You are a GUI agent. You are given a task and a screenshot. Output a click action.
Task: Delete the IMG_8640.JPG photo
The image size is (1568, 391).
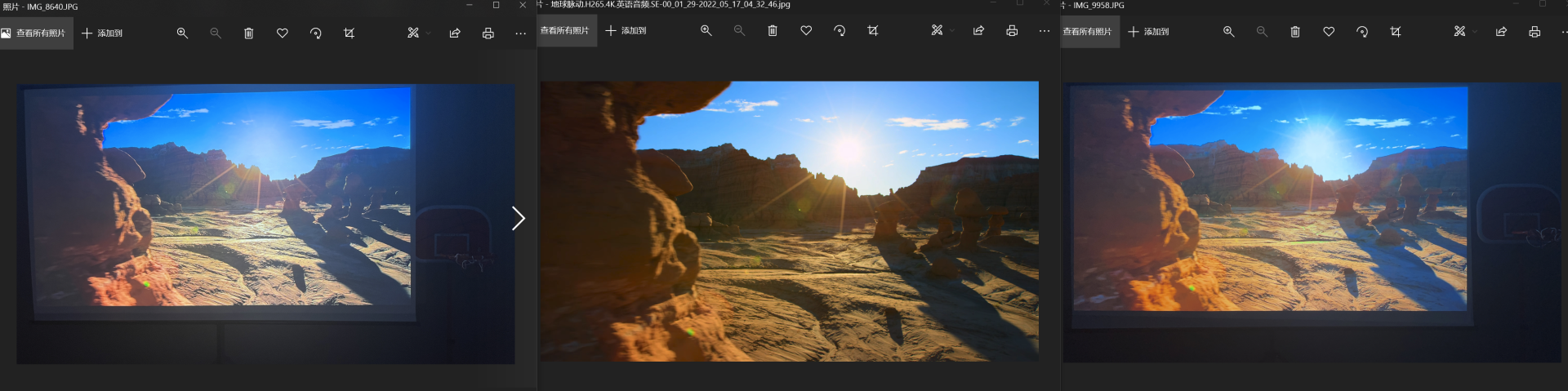click(248, 33)
